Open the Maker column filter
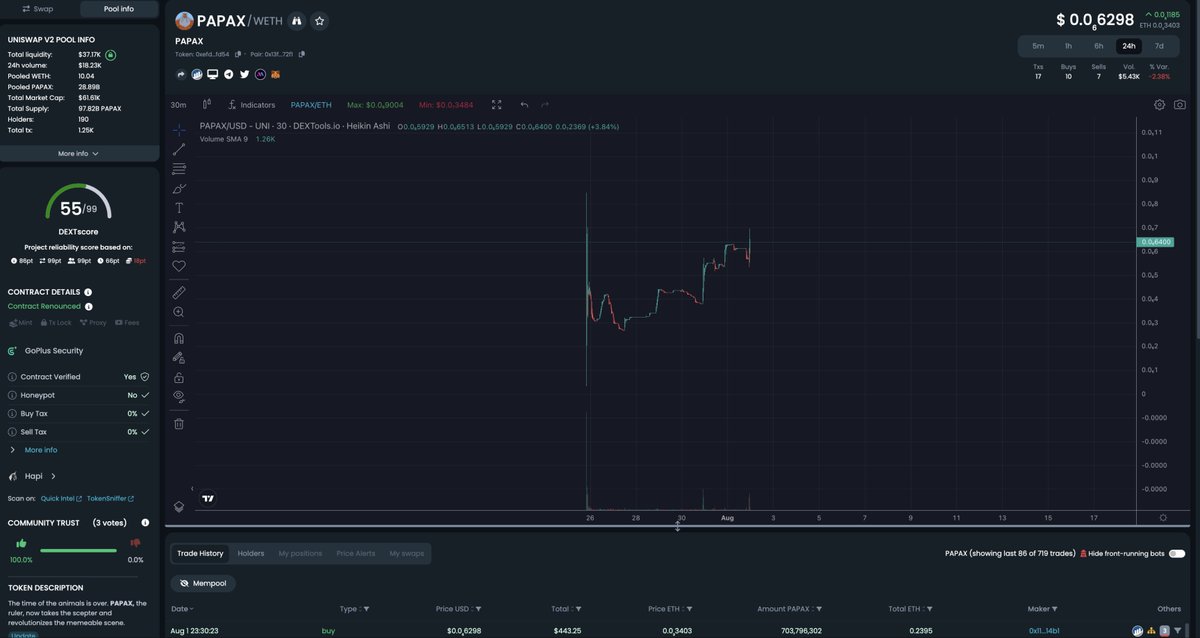Screen dimensions: 1200x638 [x=1054, y=608]
